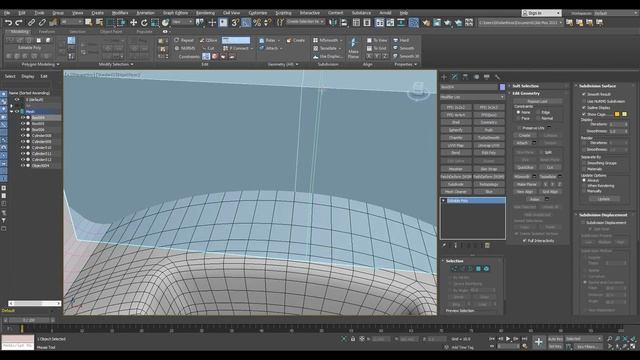Image resolution: width=640 pixels, height=360 pixels.
Task: Select the Edge constraint radio button
Action: pos(538,112)
